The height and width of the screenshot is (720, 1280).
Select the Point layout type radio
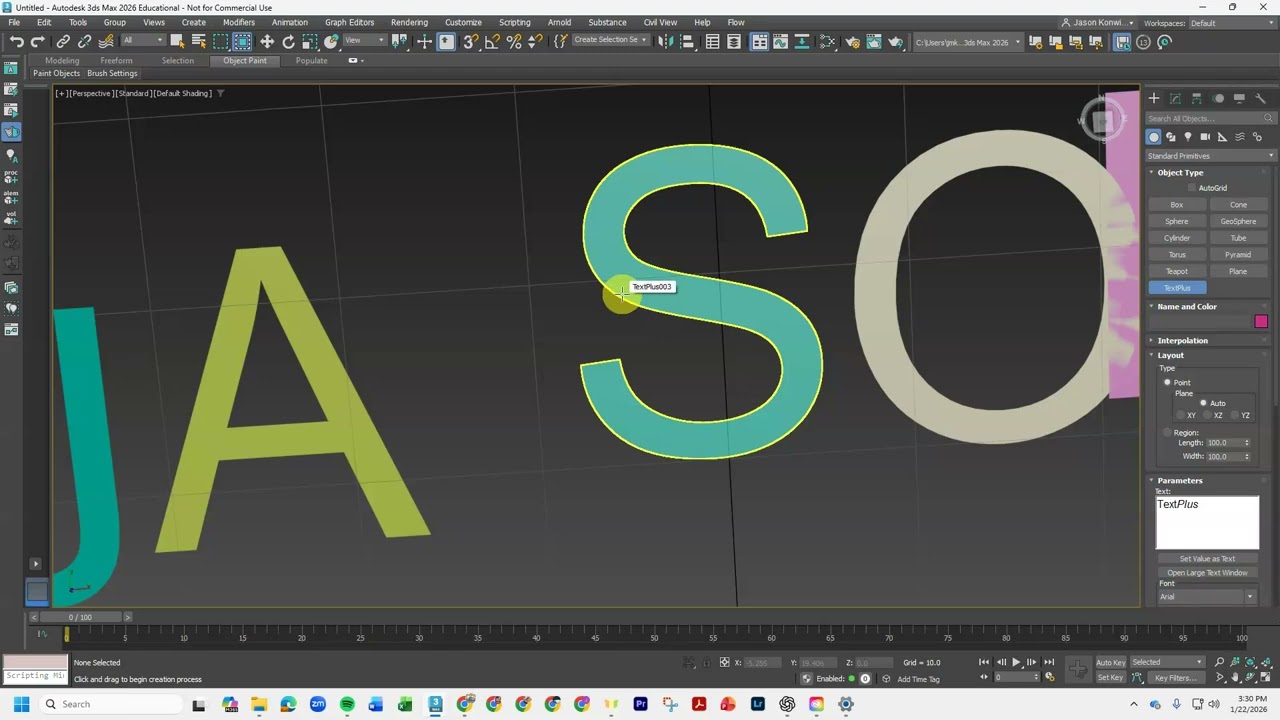coord(1167,383)
